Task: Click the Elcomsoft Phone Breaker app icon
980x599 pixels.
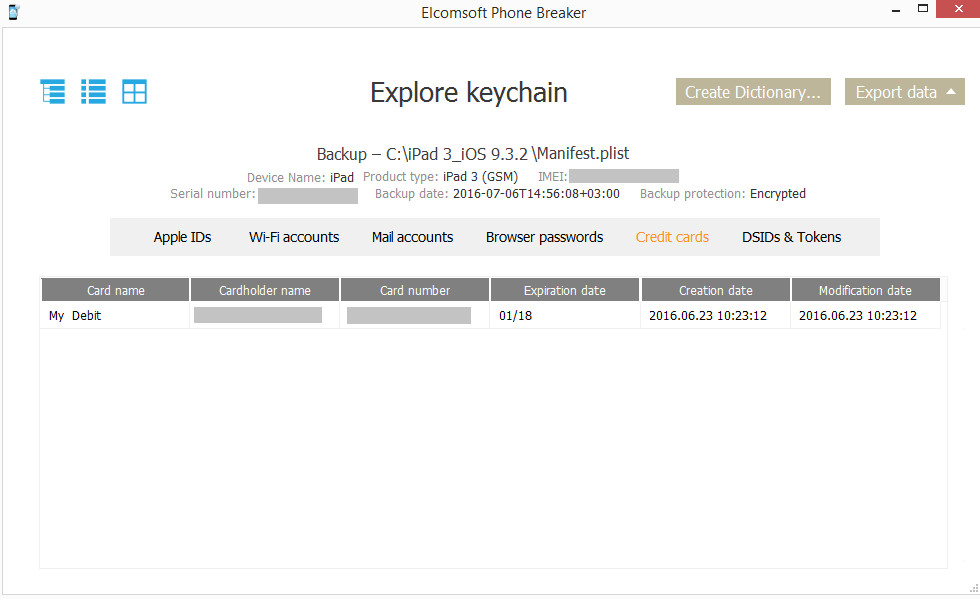Action: (x=13, y=12)
